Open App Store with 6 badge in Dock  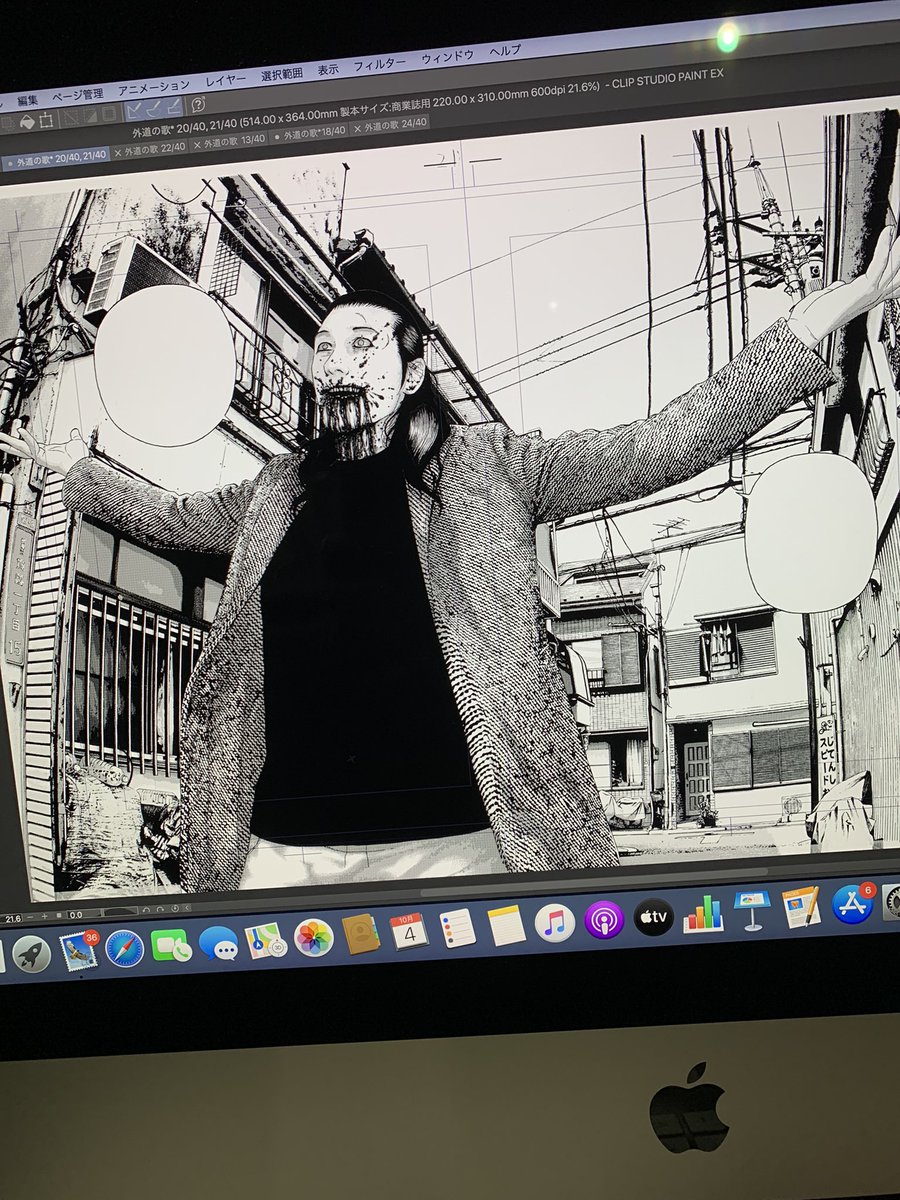pos(852,903)
